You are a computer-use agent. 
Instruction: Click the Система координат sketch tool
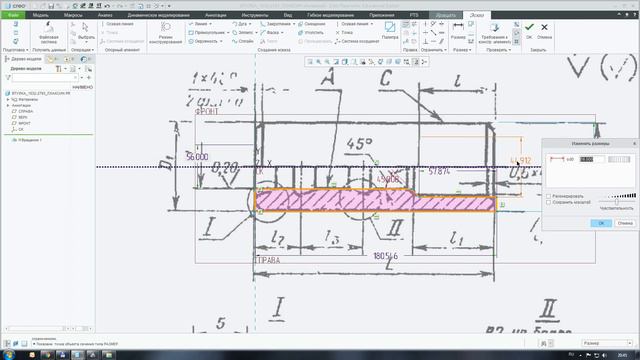coord(357,41)
